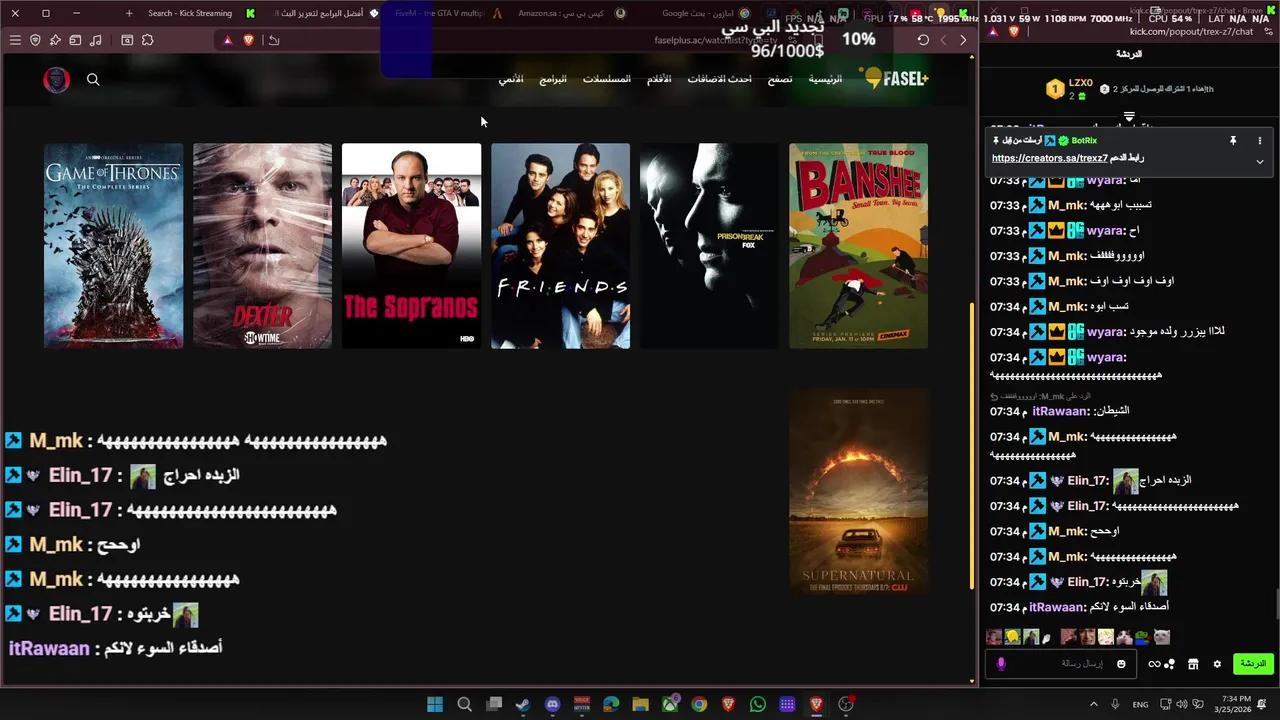Click the Brave lion icon in the main address bar
This screenshot has height=720, width=1280.
pos(248,40)
